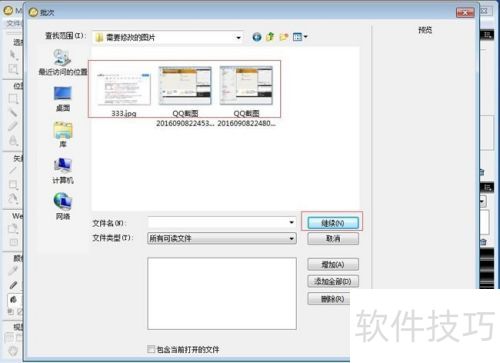Open file type dropdown 所有可读文件

pos(222,238)
